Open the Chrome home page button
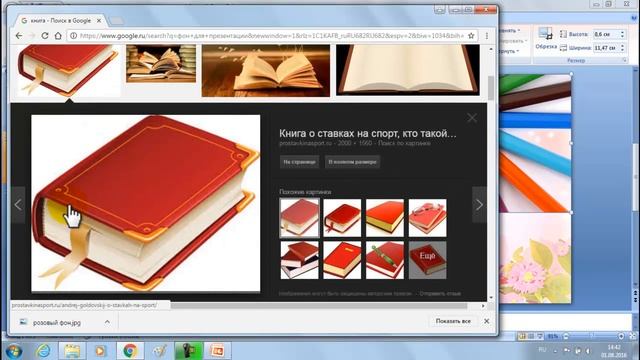The width and height of the screenshot is (640, 360). pyautogui.click(x=58, y=36)
